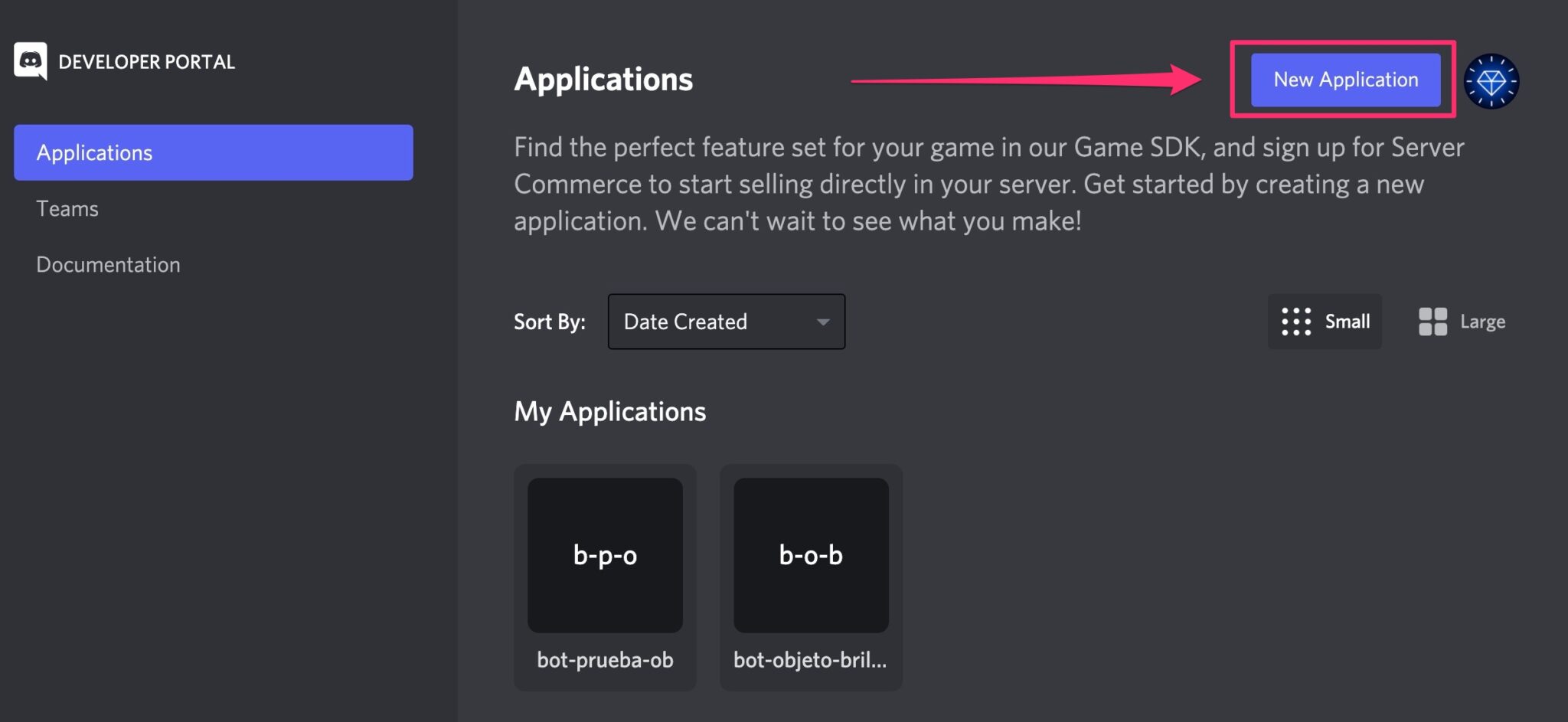Click the small grid dots icon
Screen dimensions: 1568x722
tap(1296, 322)
